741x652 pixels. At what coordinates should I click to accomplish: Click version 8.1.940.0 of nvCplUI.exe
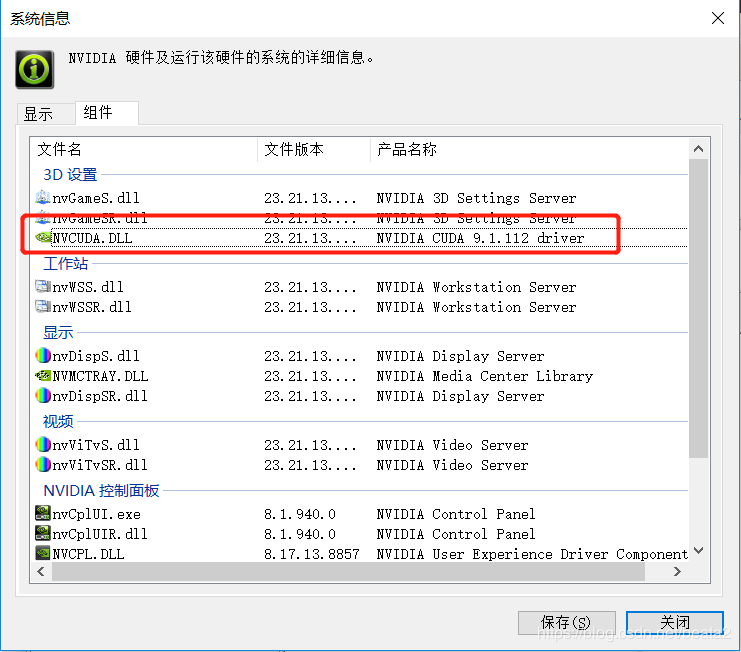[300, 514]
